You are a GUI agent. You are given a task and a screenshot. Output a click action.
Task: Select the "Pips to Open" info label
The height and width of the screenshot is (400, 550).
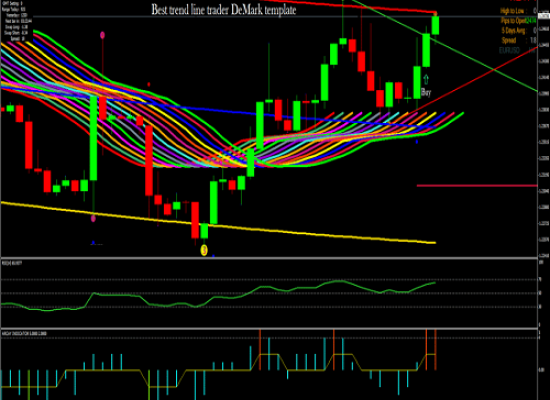point(514,21)
